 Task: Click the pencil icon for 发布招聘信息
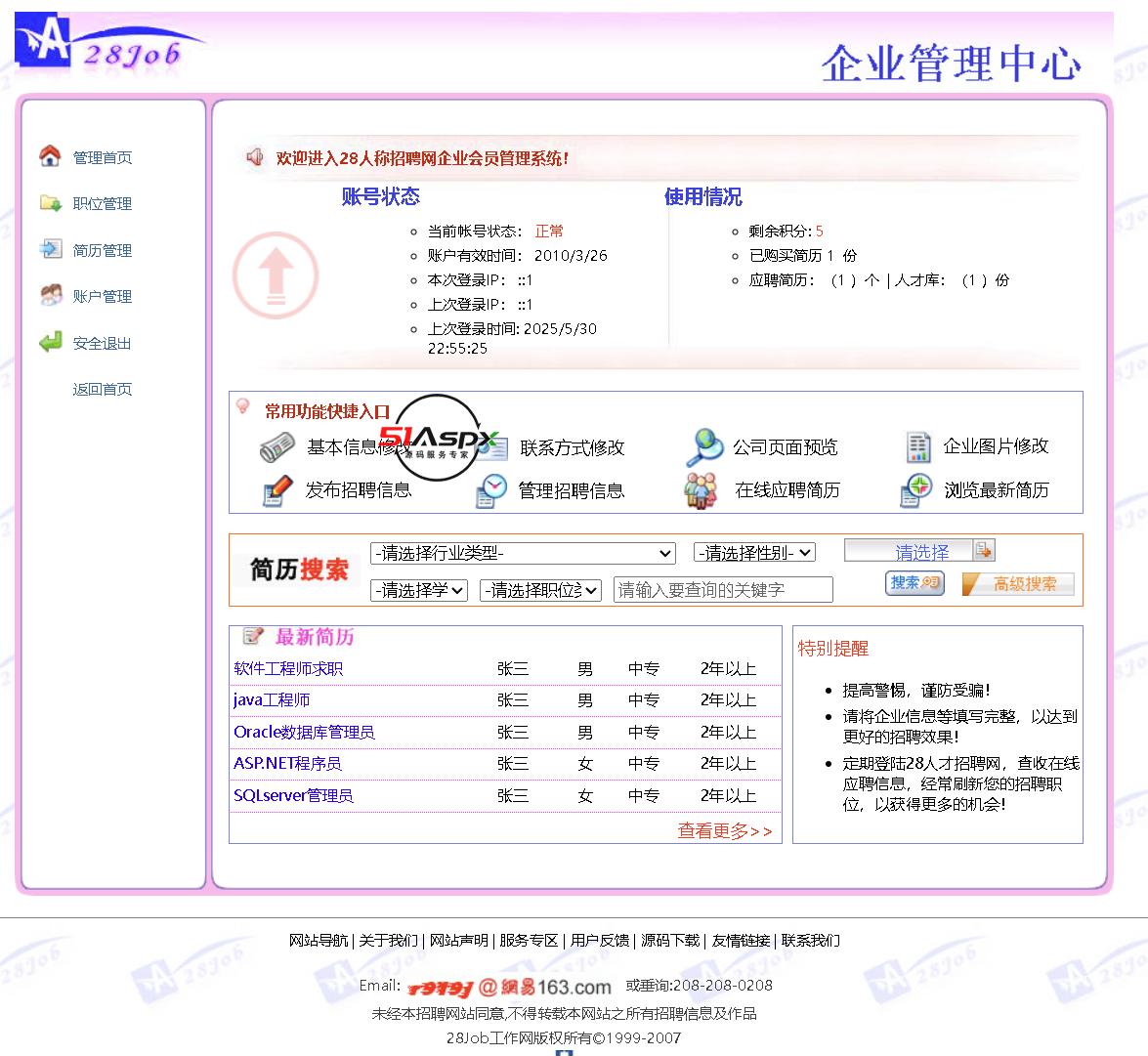pos(277,489)
